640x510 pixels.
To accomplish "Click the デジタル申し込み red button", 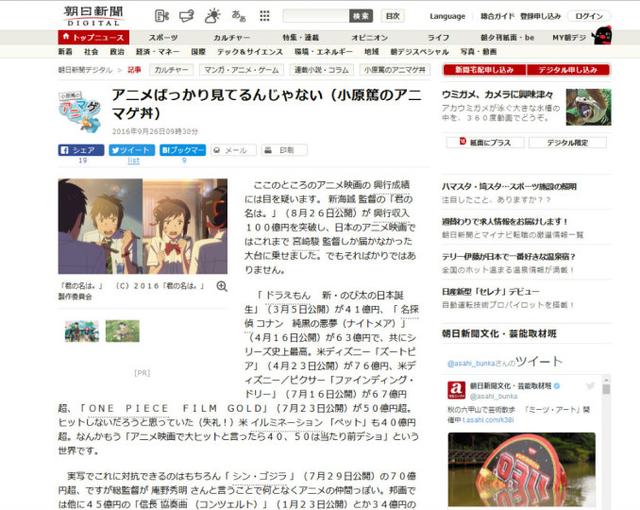I will tap(568, 70).
